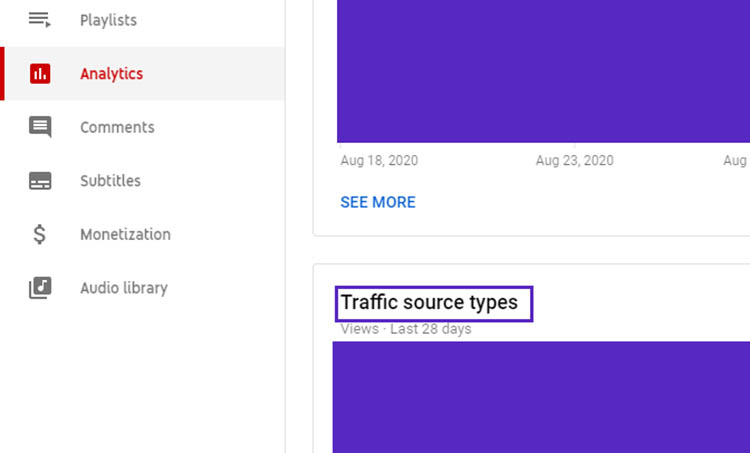The width and height of the screenshot is (750, 453).
Task: Open the Audio library
Action: point(124,288)
